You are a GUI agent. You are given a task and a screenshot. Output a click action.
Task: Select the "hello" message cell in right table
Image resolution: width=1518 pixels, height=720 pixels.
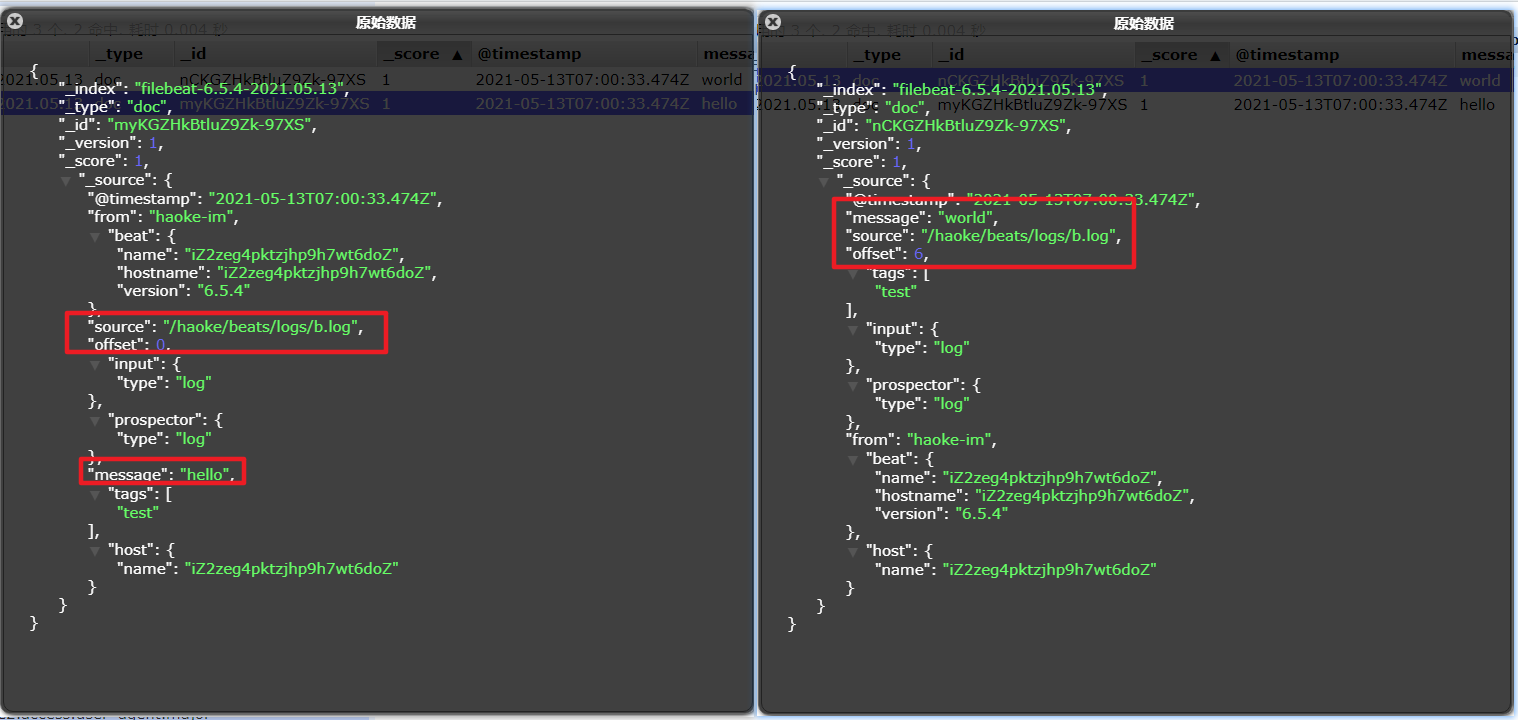1477,104
